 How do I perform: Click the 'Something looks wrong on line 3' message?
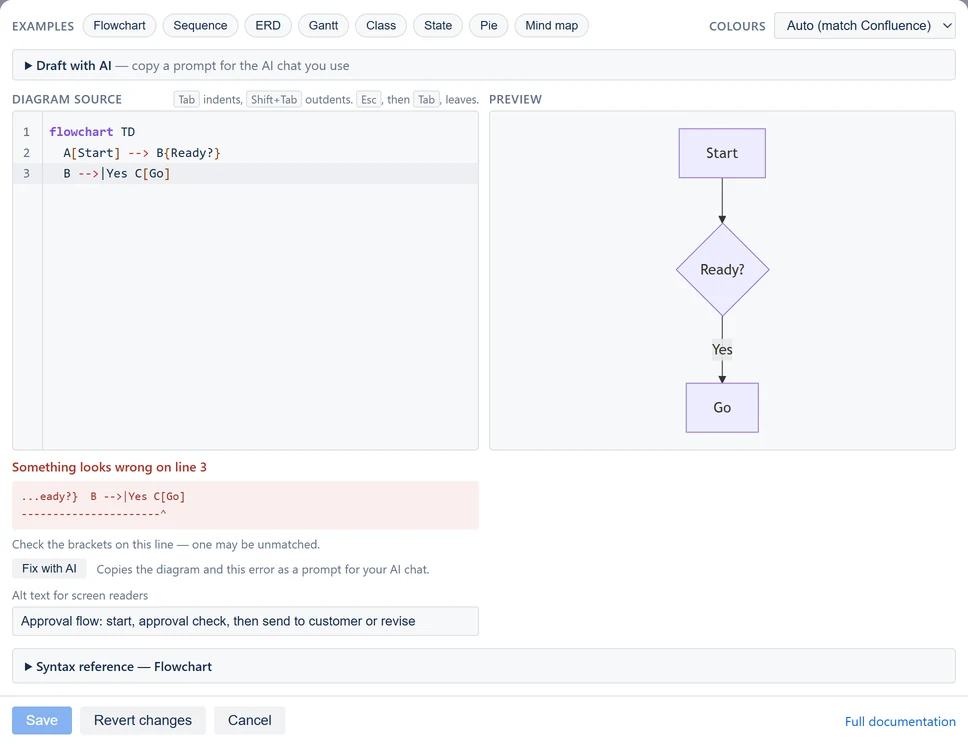click(109, 467)
